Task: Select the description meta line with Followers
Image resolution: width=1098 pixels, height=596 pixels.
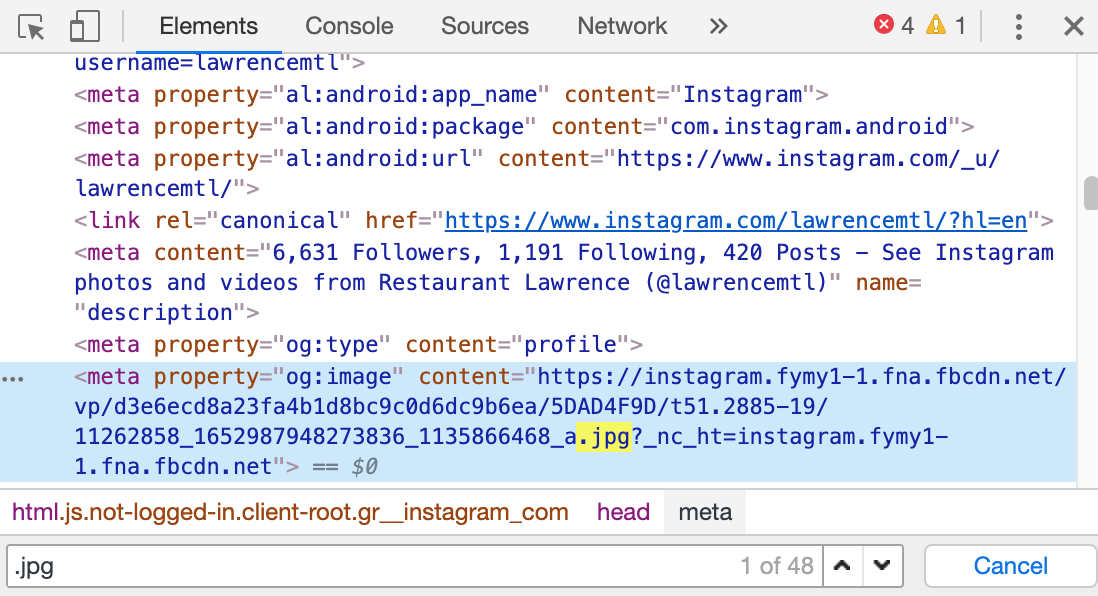Action: (564, 282)
